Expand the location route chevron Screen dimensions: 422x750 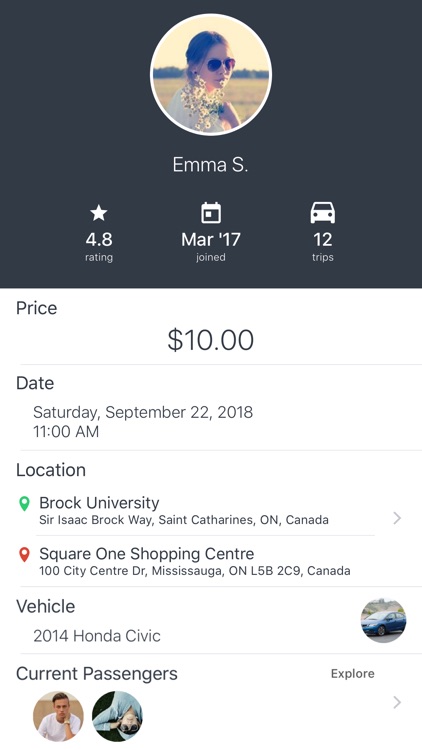[397, 518]
